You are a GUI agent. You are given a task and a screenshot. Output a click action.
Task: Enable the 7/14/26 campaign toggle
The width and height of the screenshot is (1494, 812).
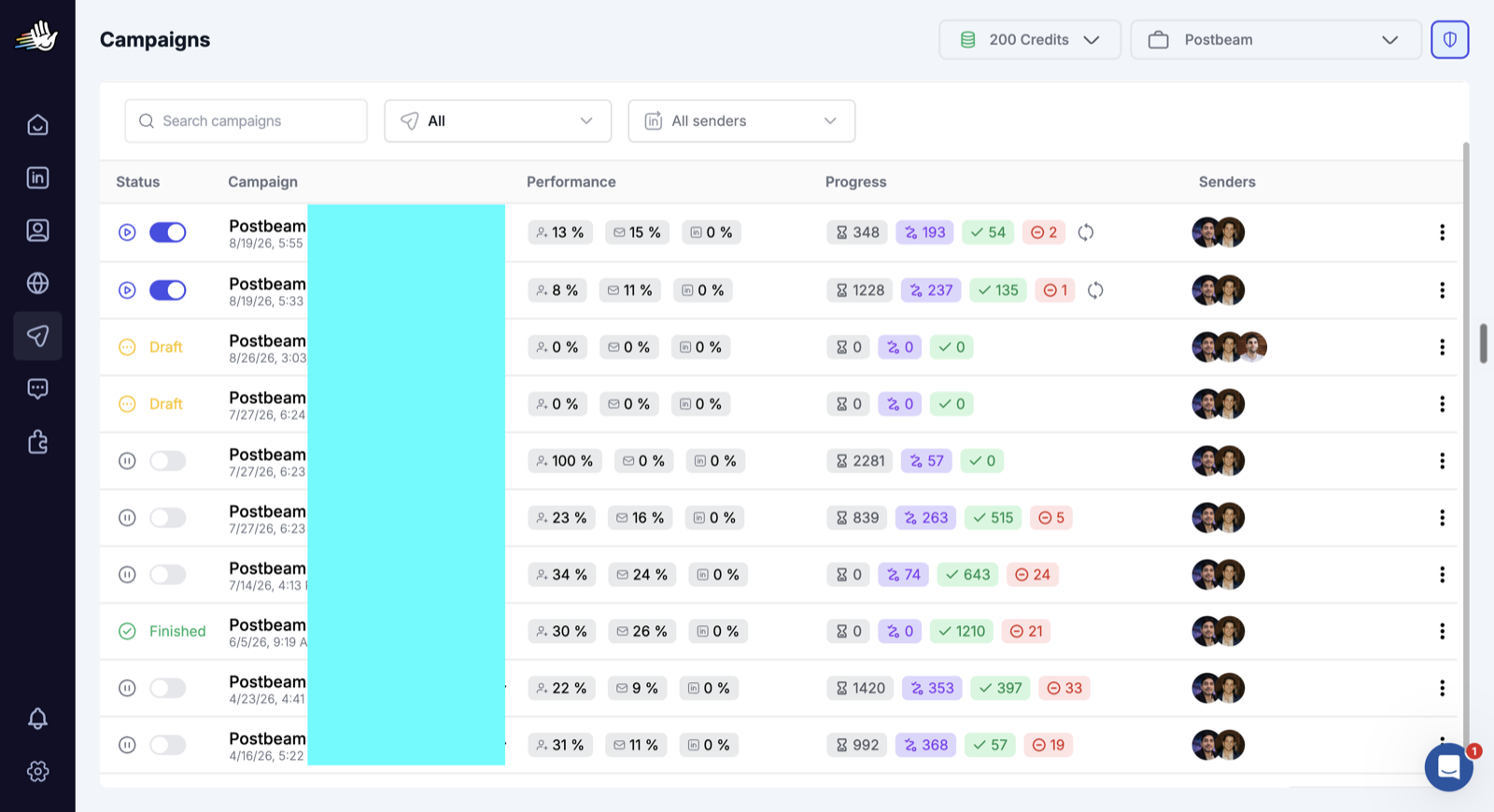point(168,575)
